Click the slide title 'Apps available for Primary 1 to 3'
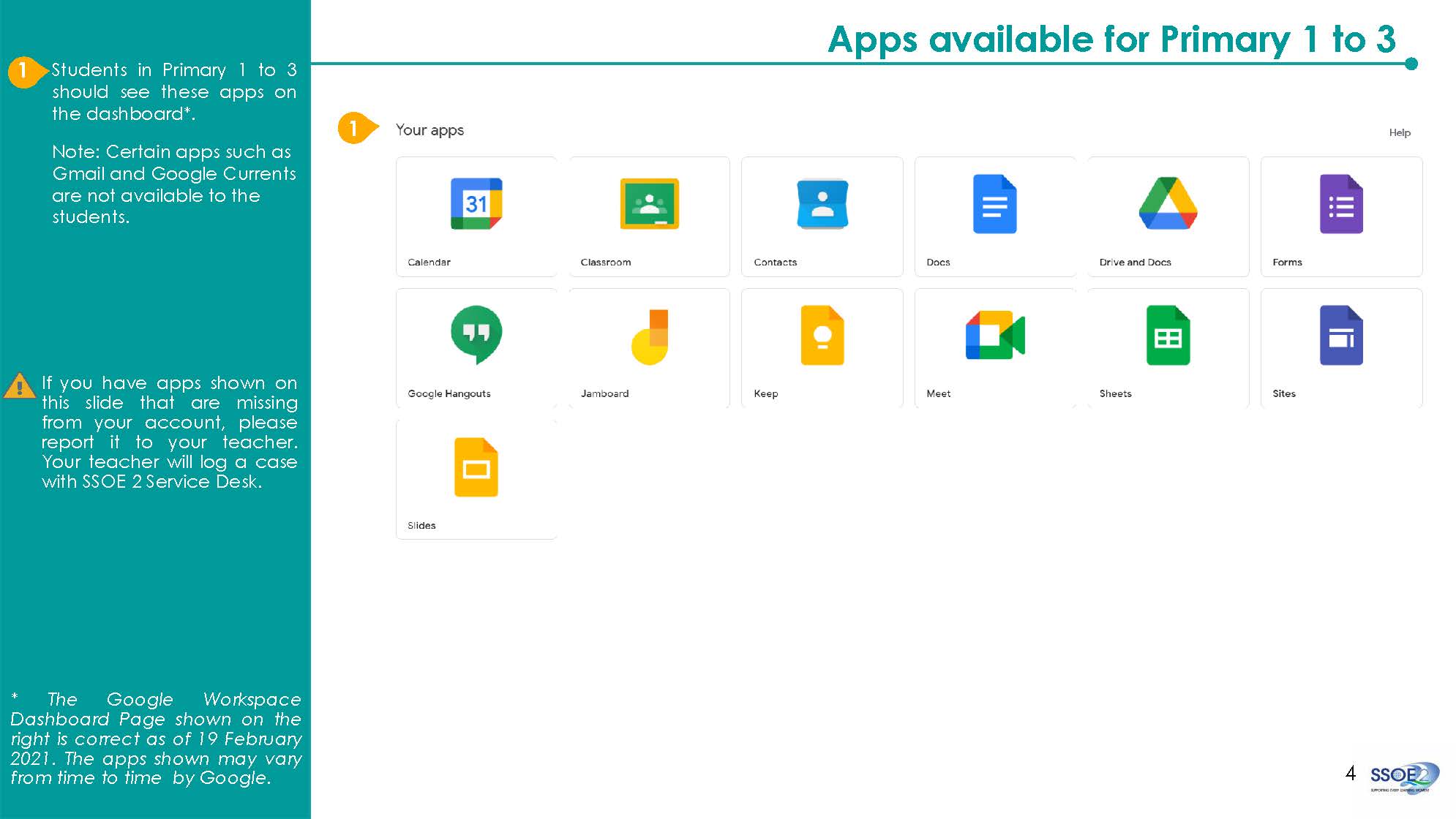The height and width of the screenshot is (819, 1456). [x=1111, y=39]
